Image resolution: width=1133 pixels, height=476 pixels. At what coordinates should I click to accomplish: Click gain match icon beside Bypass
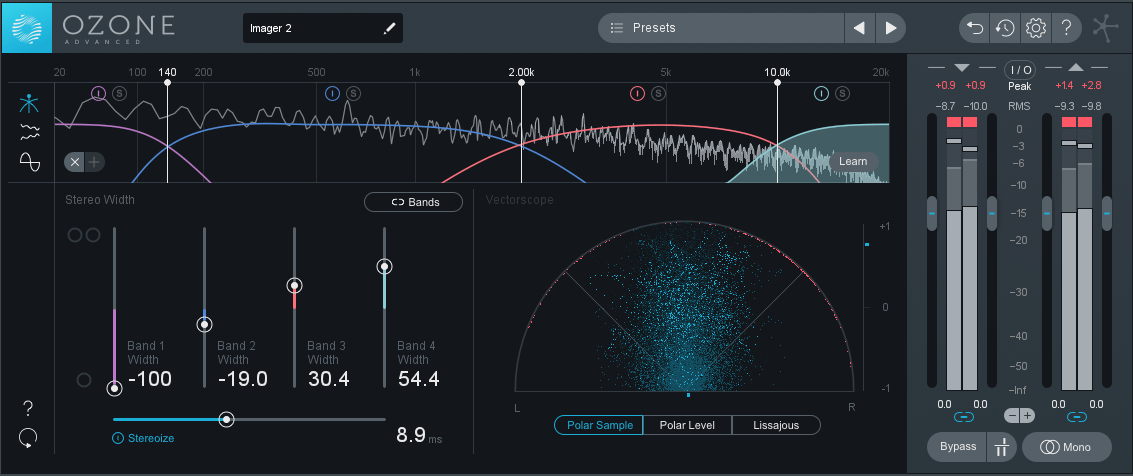[x=1001, y=446]
